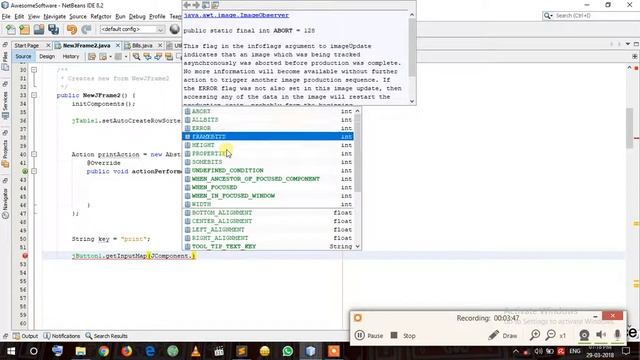Activate the recorder Draw pencil tool
This screenshot has width=640, height=360.
(x=503, y=336)
